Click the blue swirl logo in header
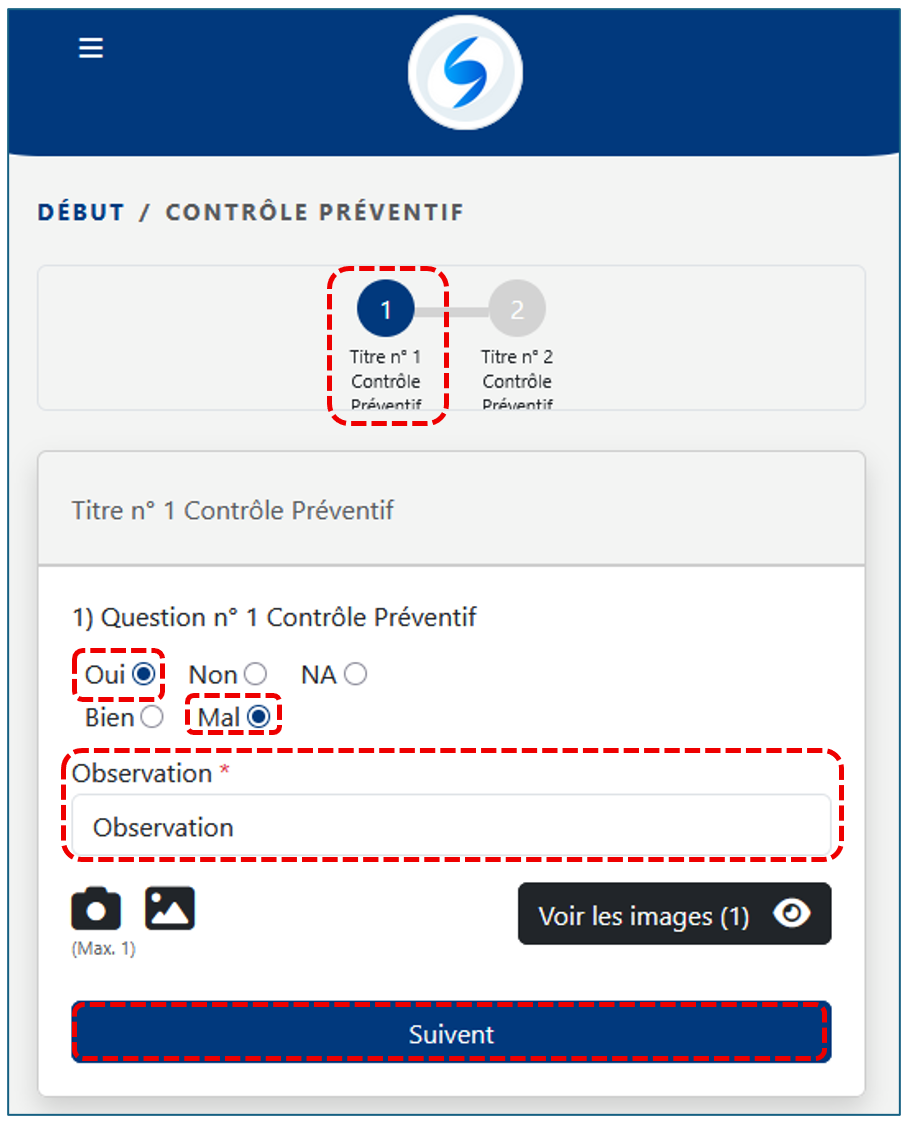The width and height of the screenshot is (910, 1127). [465, 73]
